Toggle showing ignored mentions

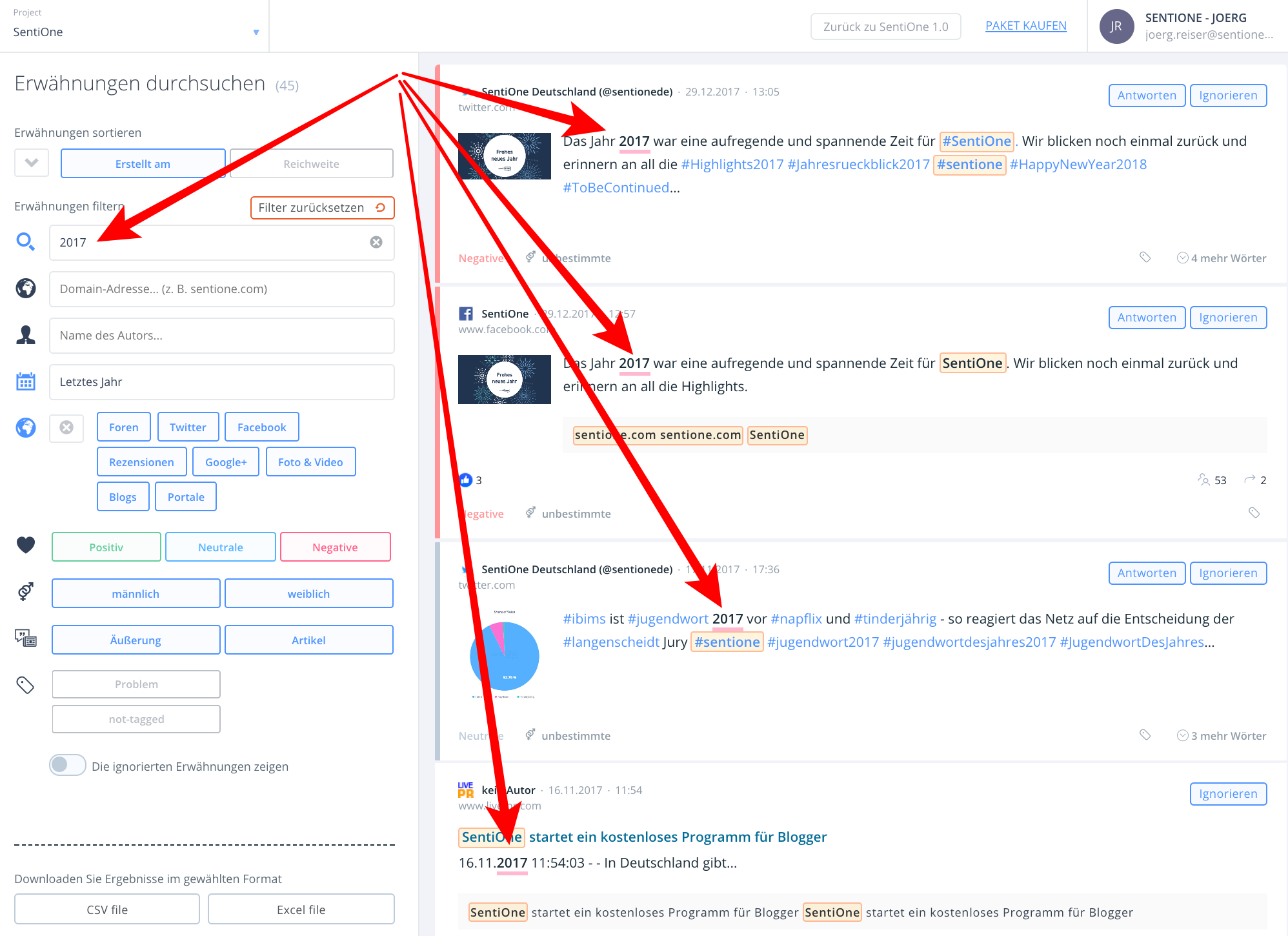click(x=68, y=765)
